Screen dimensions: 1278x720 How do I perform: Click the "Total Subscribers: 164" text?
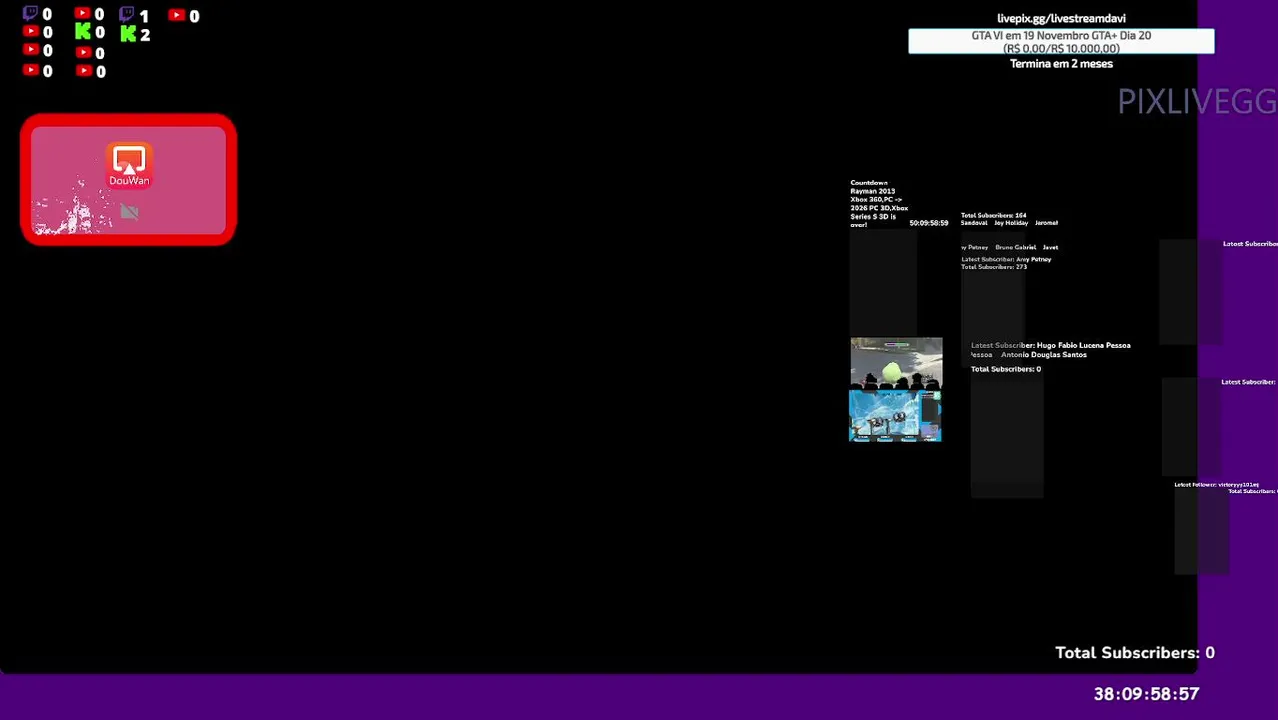994,215
